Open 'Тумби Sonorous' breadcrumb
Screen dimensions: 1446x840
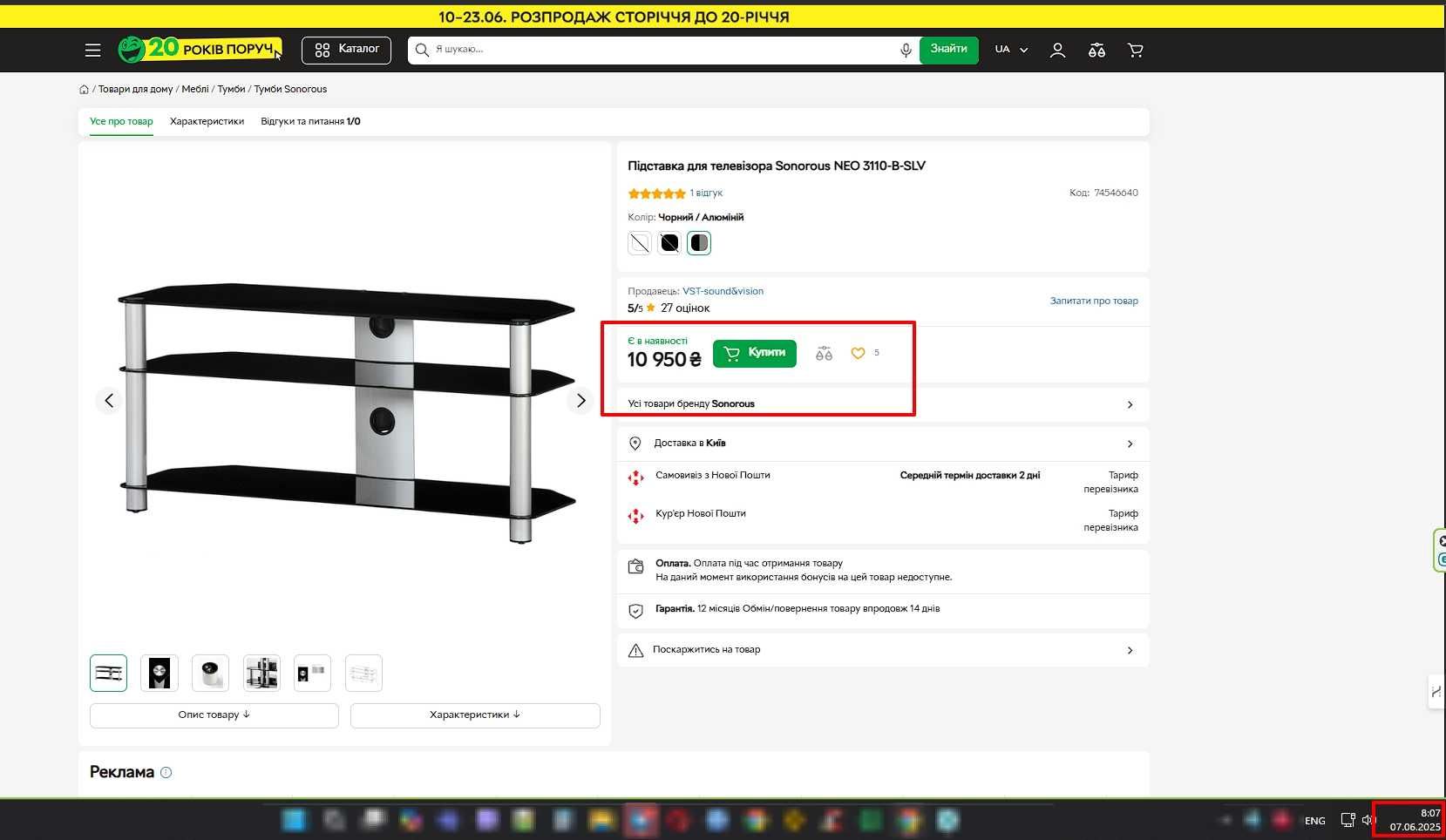tap(290, 89)
